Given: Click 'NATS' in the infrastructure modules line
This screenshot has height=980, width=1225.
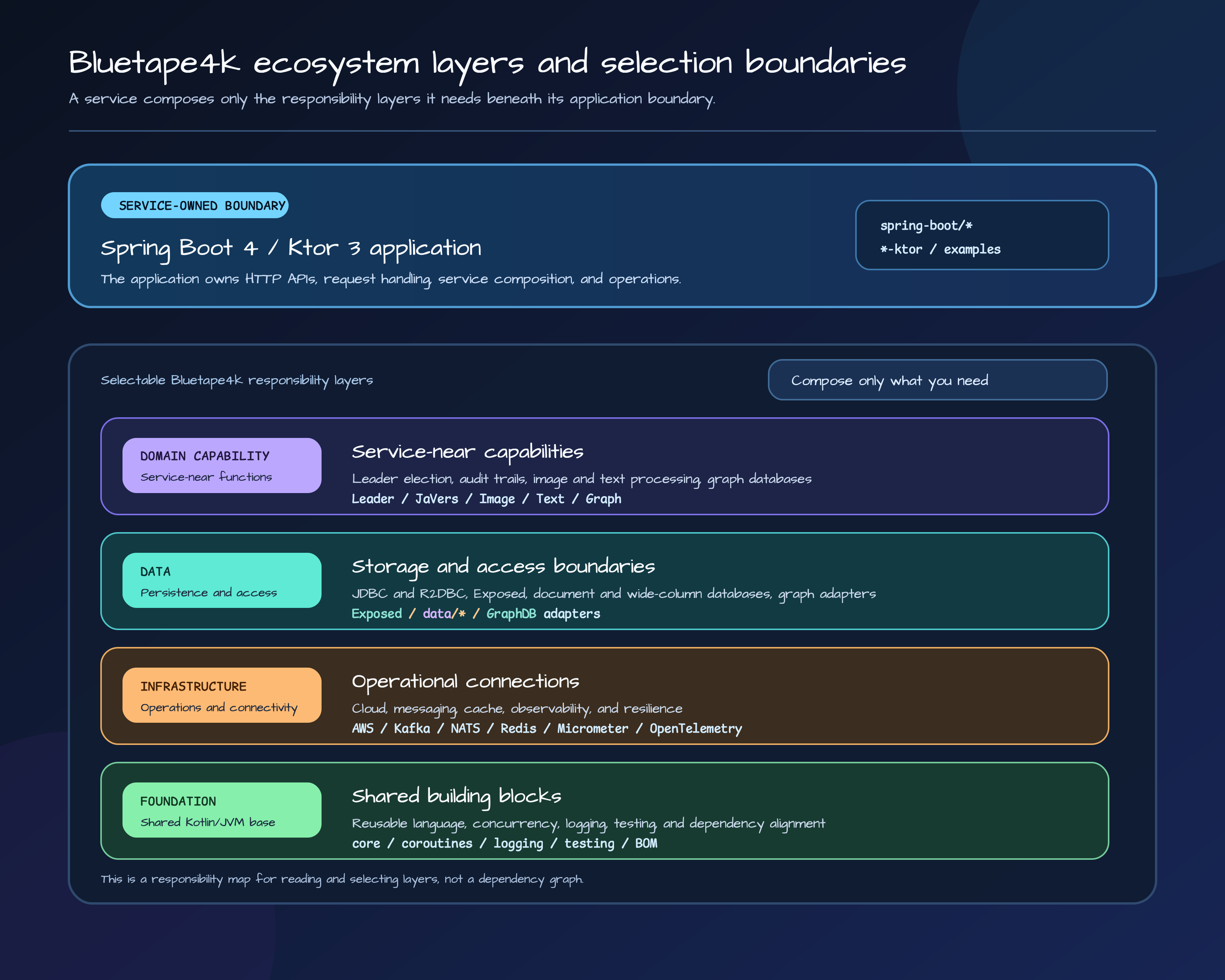Looking at the screenshot, I should coord(465,728).
